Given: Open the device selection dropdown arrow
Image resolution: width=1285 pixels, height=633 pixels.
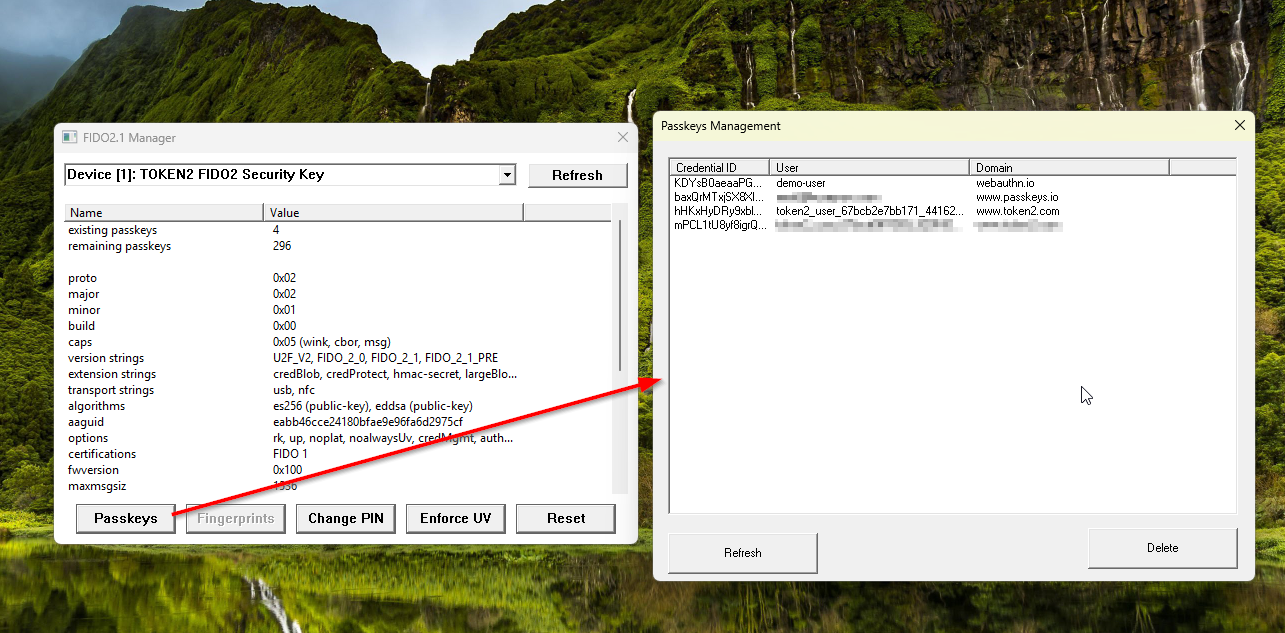Looking at the screenshot, I should click(x=508, y=175).
